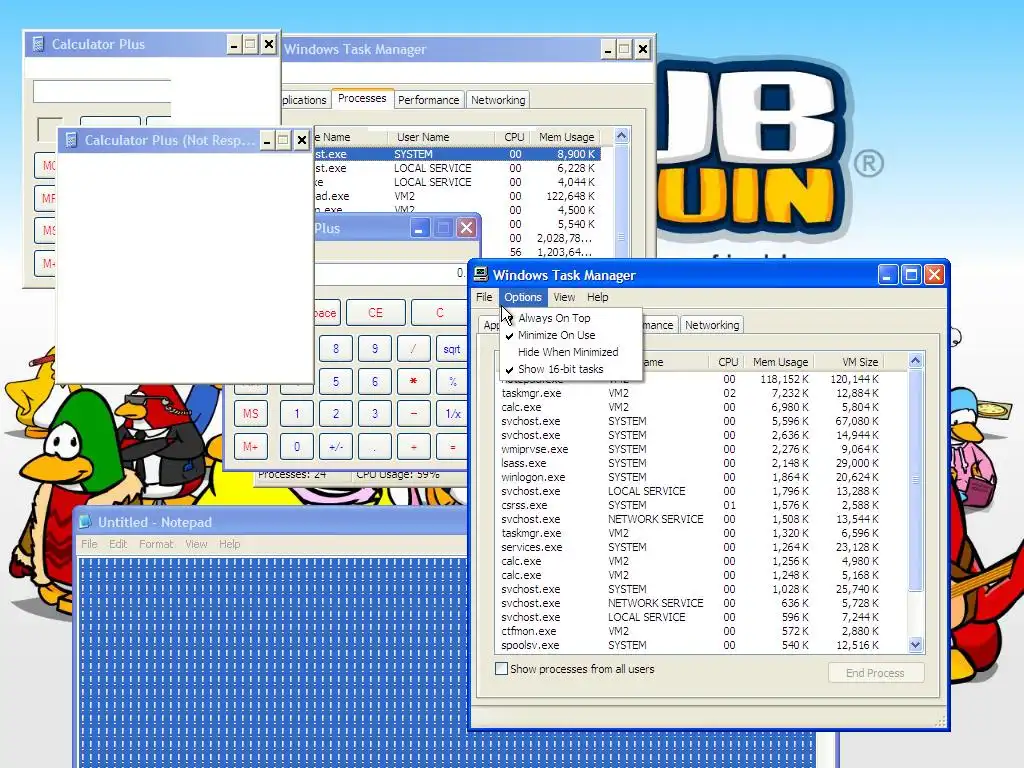Screen dimensions: 1024x768
Task: Switch to Performance tab in back Task Manager
Action: 428,100
